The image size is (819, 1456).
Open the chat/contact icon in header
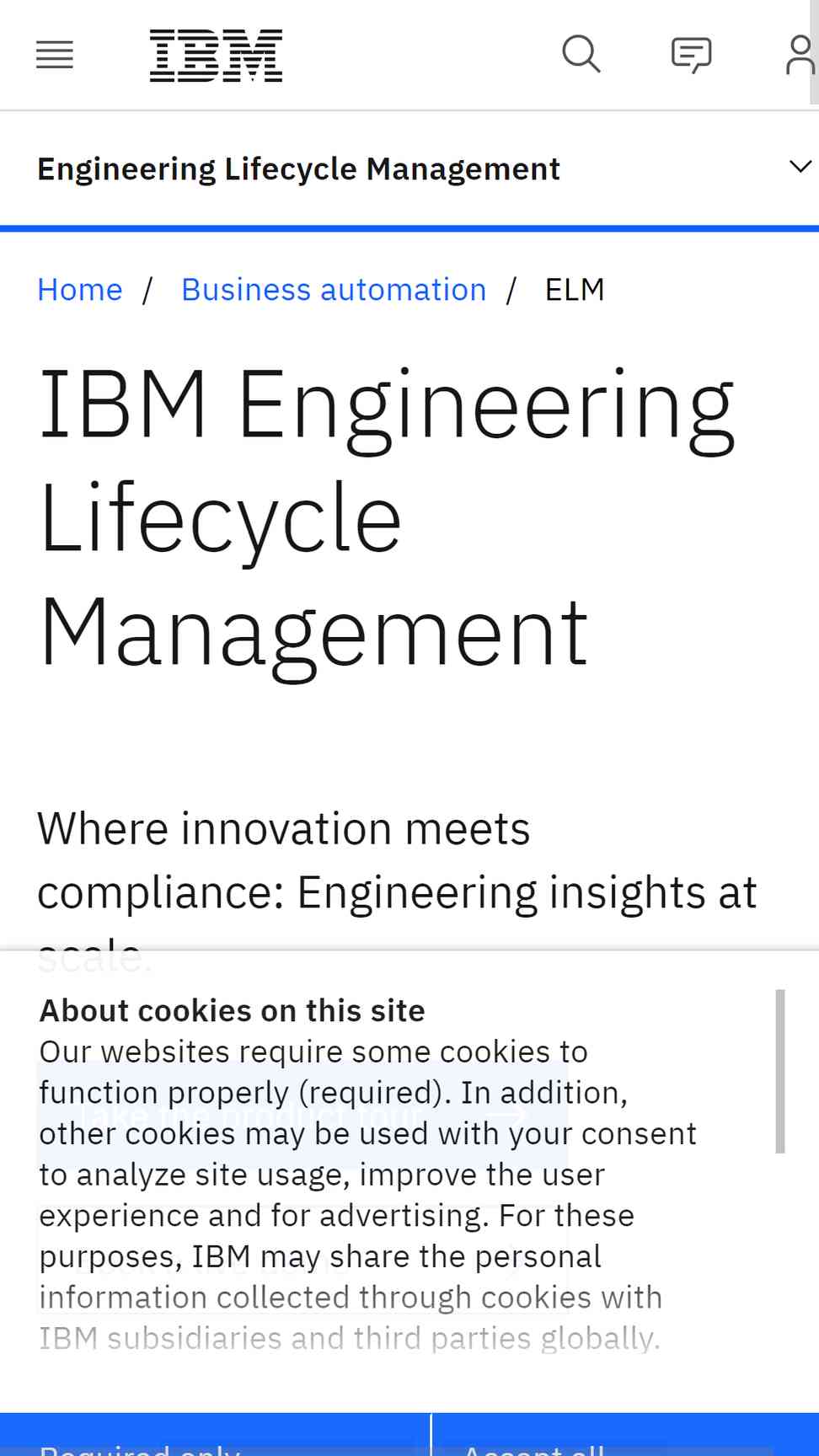point(691,56)
